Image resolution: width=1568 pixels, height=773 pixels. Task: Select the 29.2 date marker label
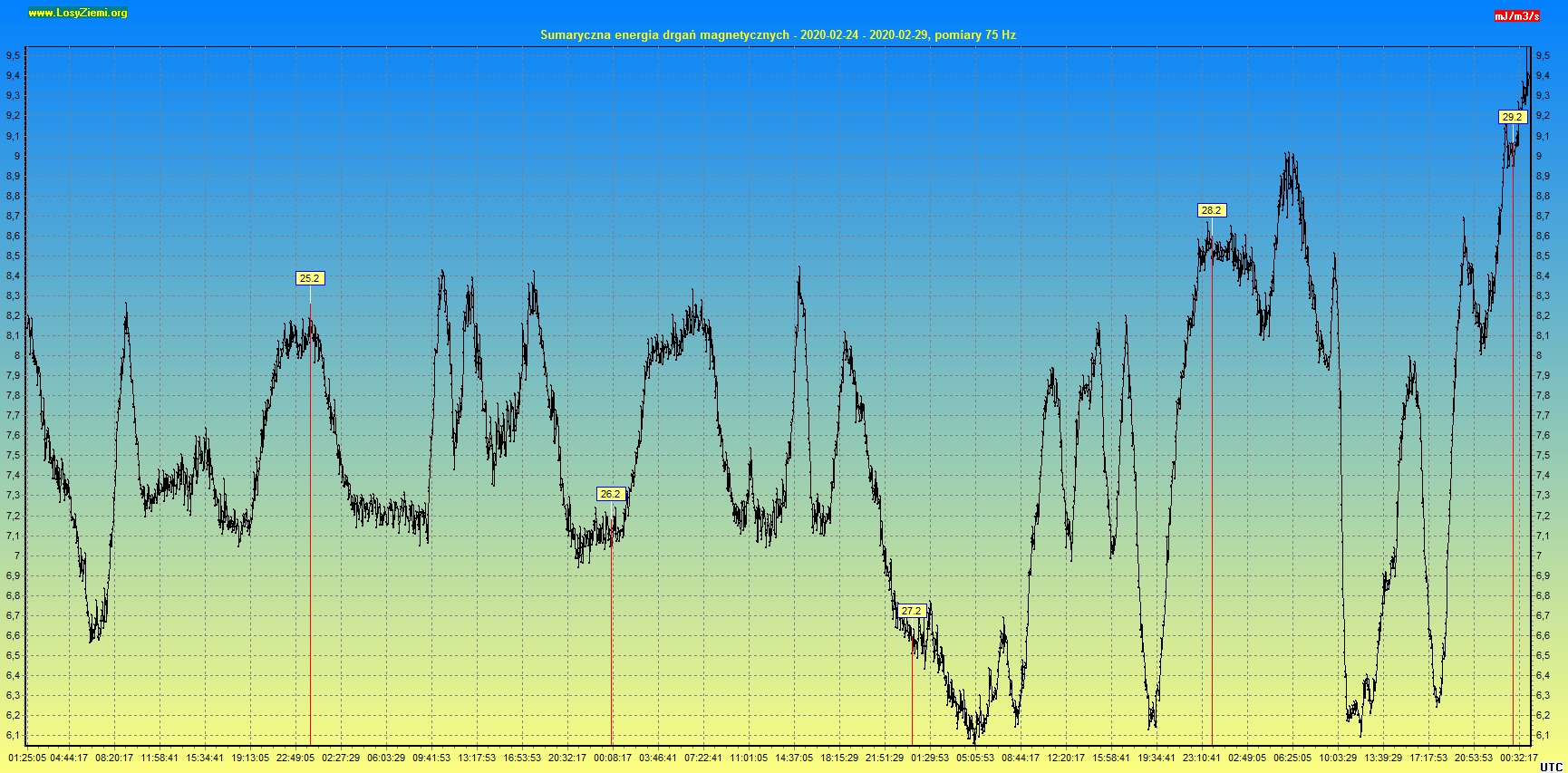1512,117
